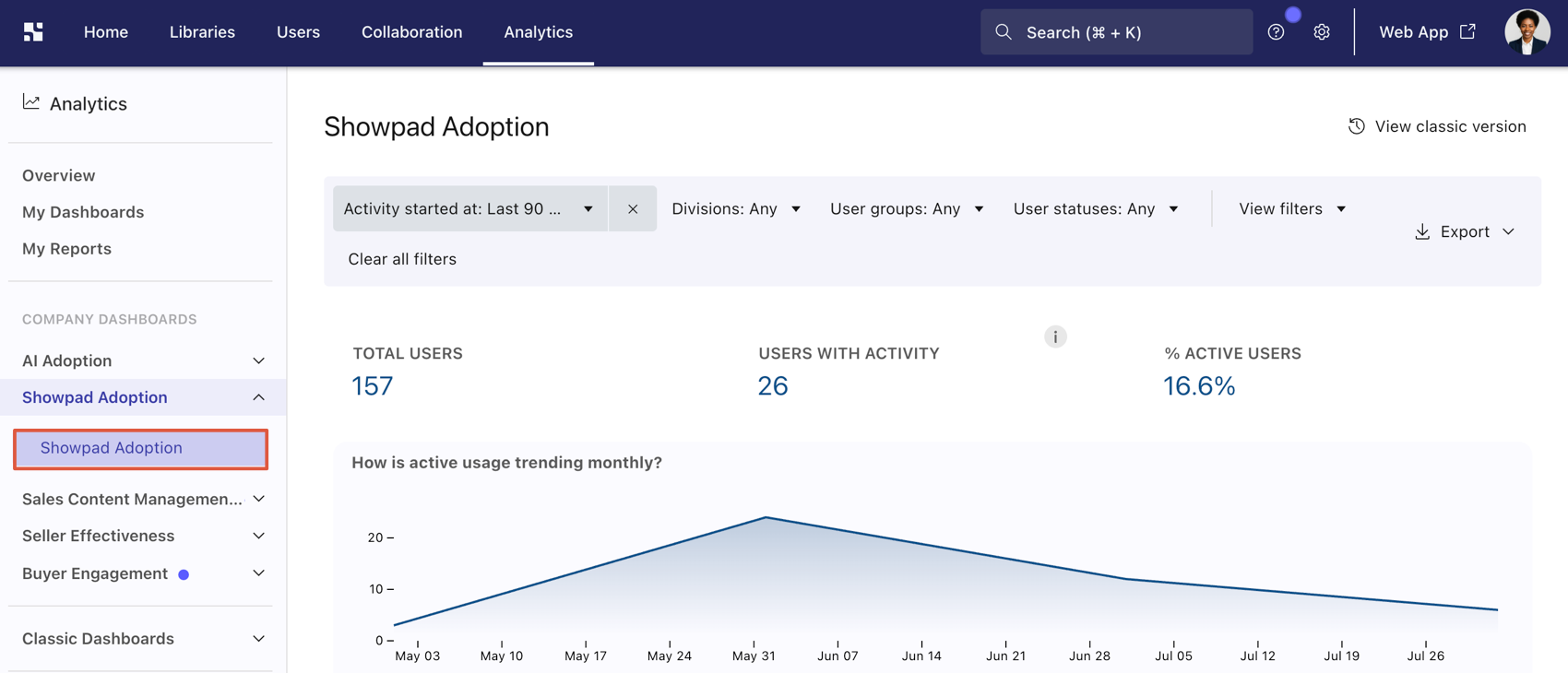Click the Analytics sidebar heading text
The image size is (1568, 673).
(x=89, y=103)
